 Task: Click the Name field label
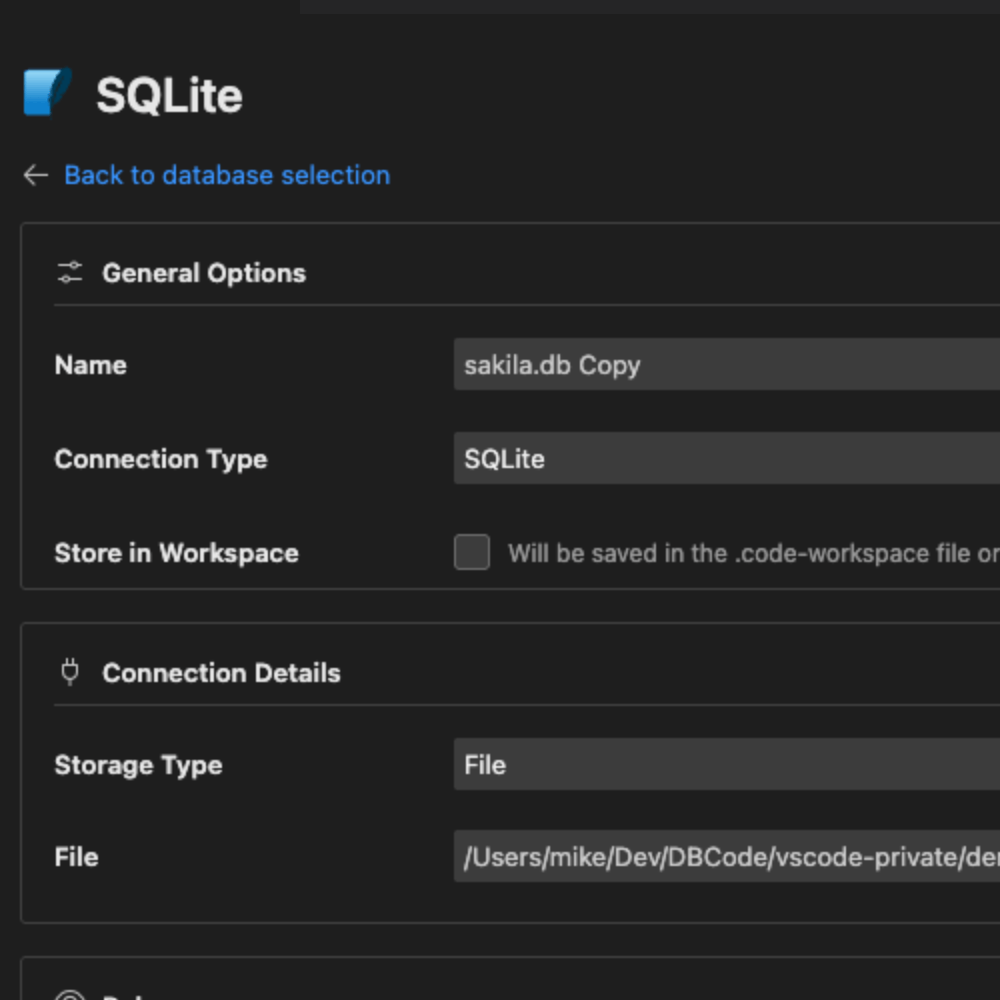coord(90,365)
